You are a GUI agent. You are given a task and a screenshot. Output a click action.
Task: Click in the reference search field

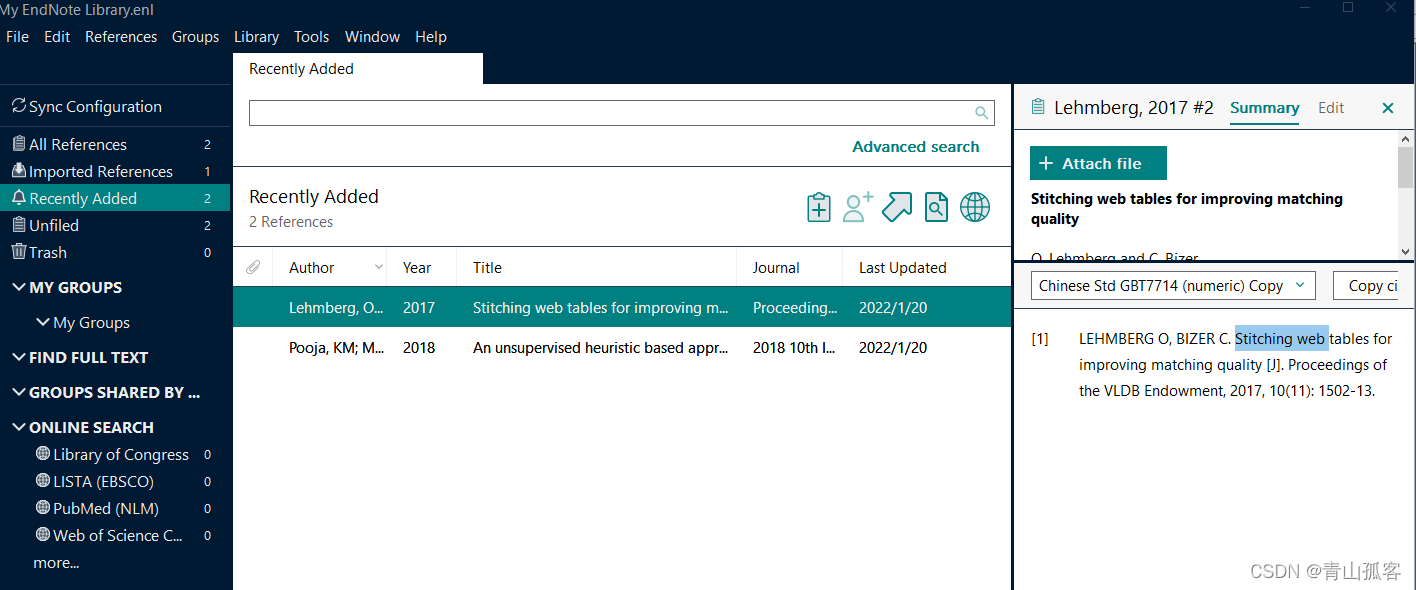(x=610, y=113)
